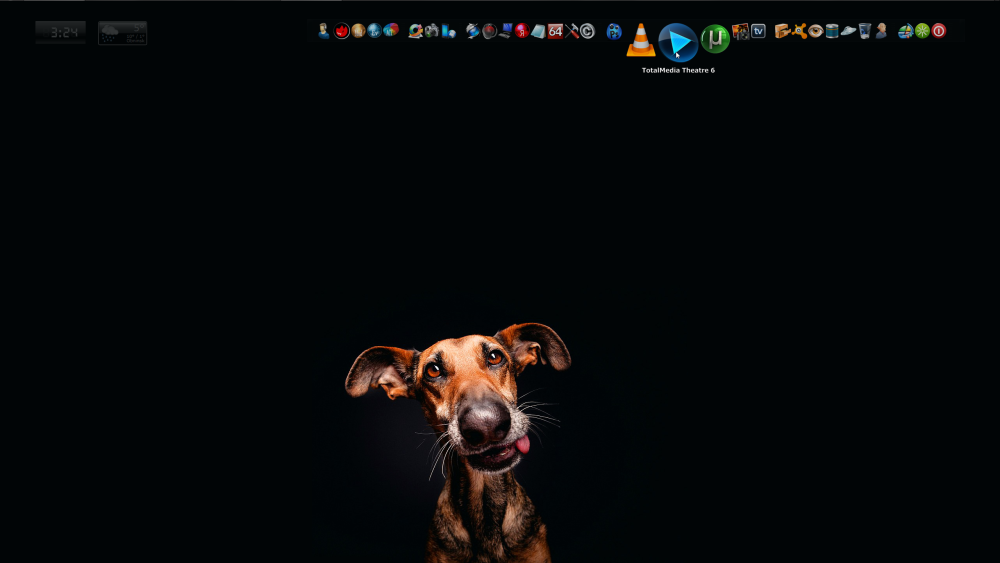Open the weather widget showing 5°
1000x563 pixels.
tap(122, 32)
